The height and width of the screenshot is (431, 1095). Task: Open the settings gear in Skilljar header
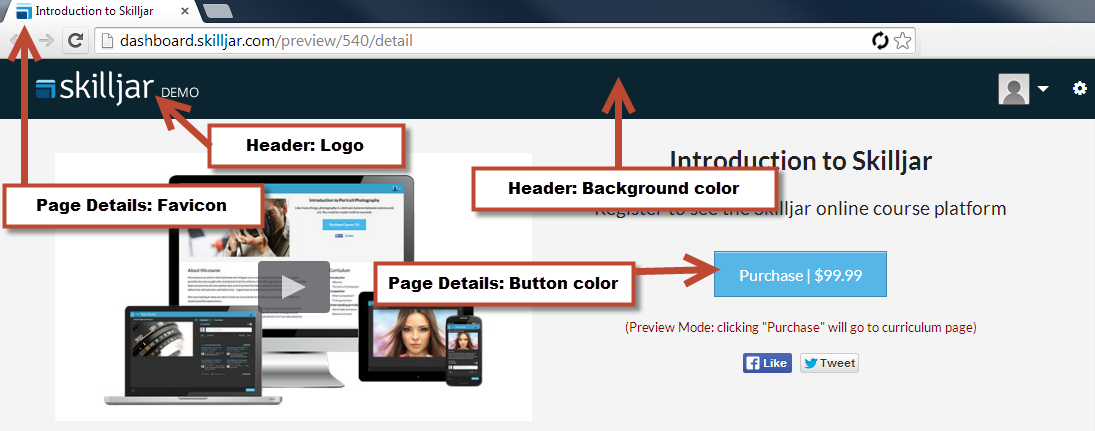click(1080, 89)
